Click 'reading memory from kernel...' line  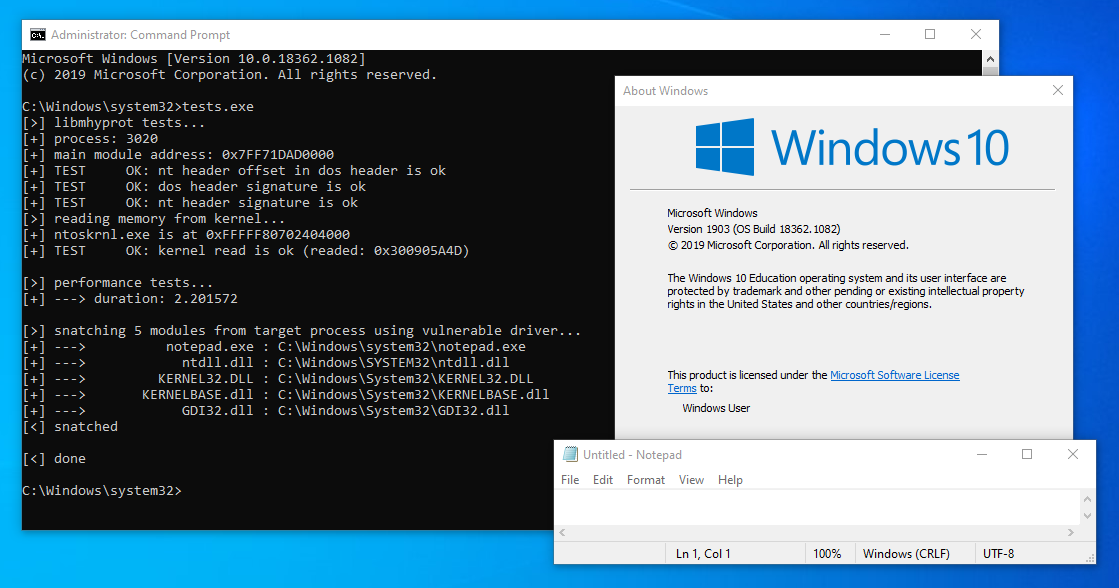click(x=153, y=218)
